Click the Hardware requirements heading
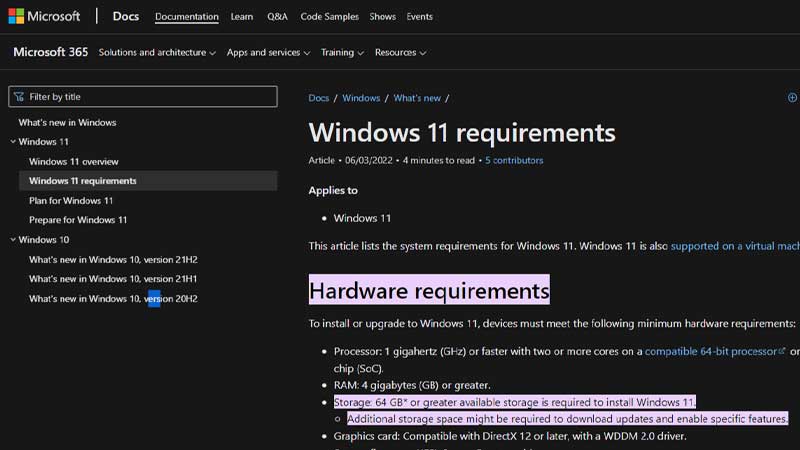This screenshot has width=800, height=450. (x=429, y=290)
